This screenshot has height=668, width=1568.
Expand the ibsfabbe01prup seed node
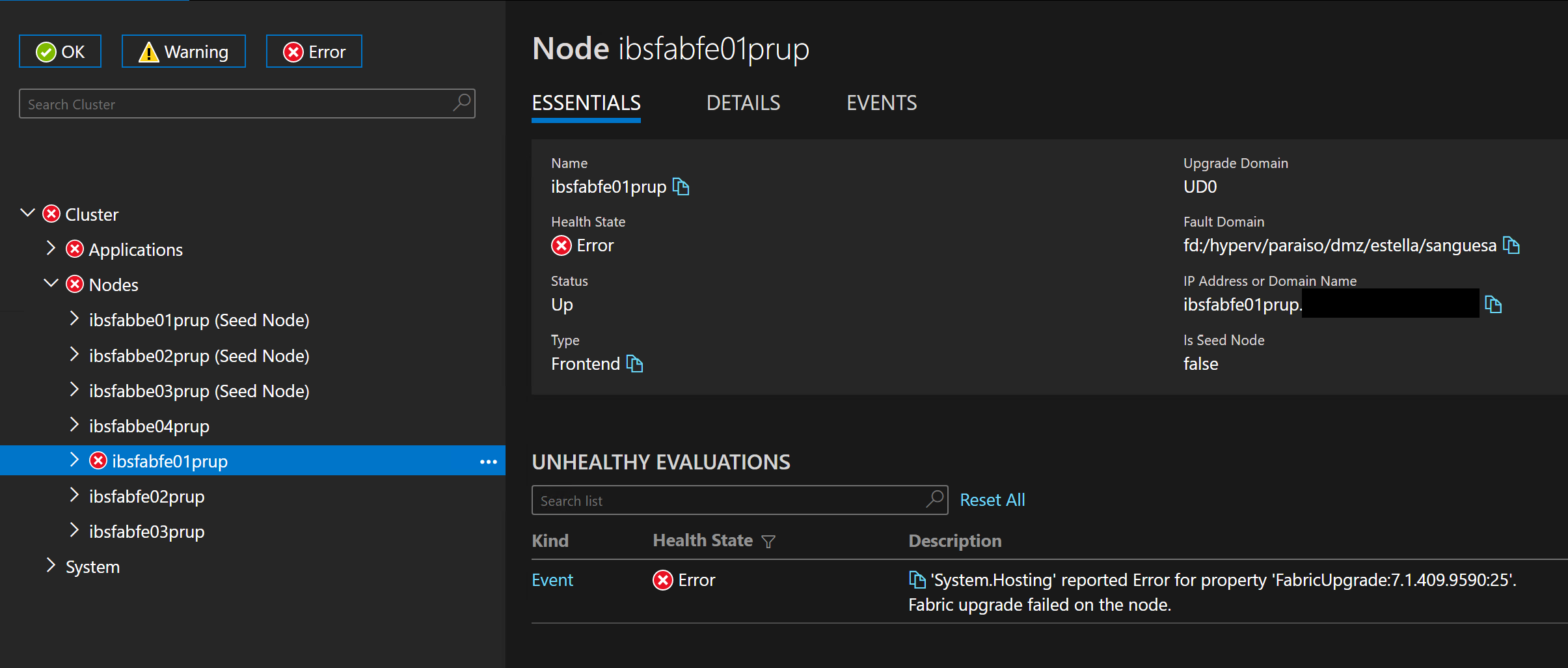click(x=74, y=319)
